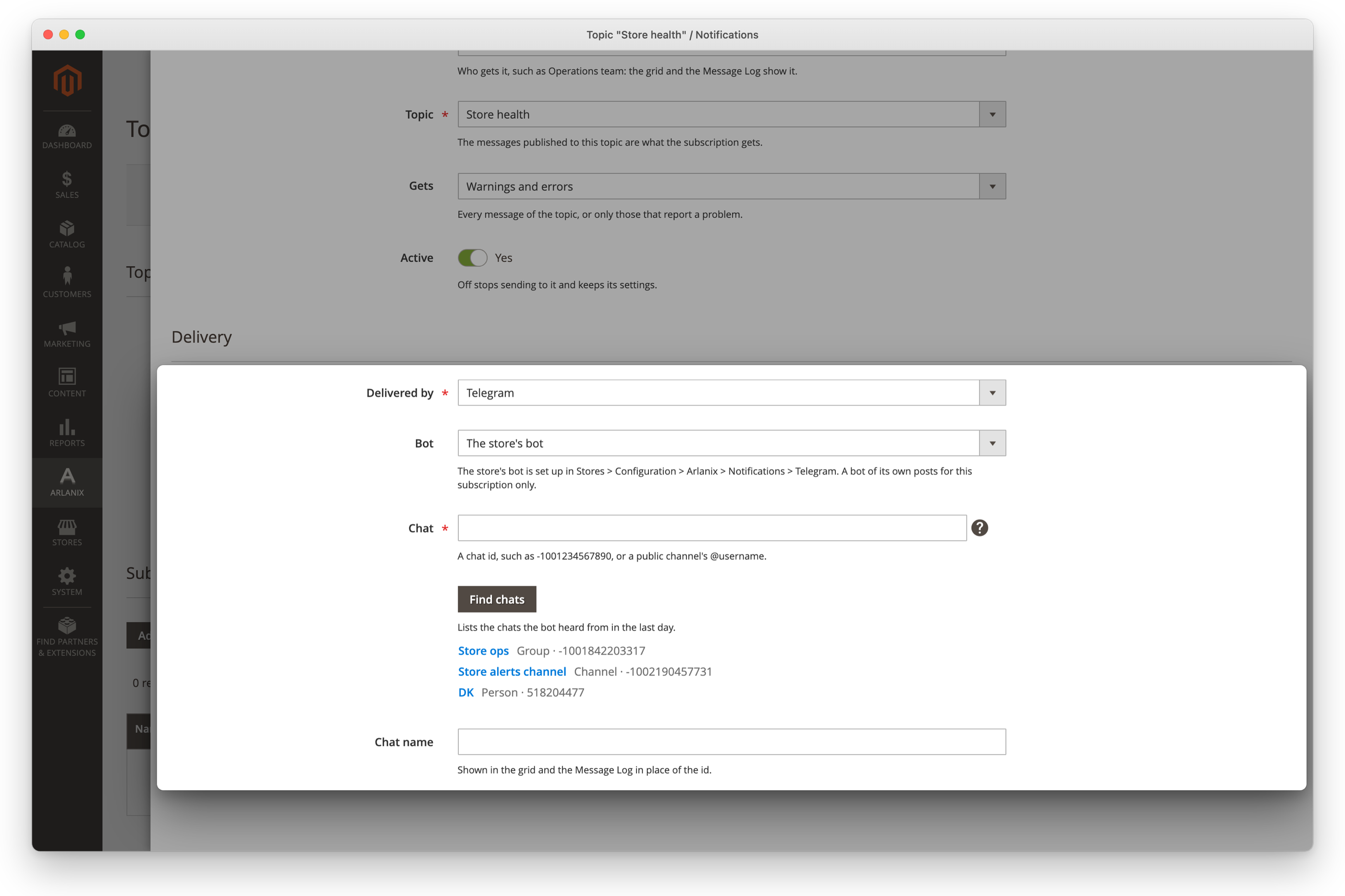This screenshot has width=1345, height=896.
Task: Open the Customers menu
Action: click(67, 284)
